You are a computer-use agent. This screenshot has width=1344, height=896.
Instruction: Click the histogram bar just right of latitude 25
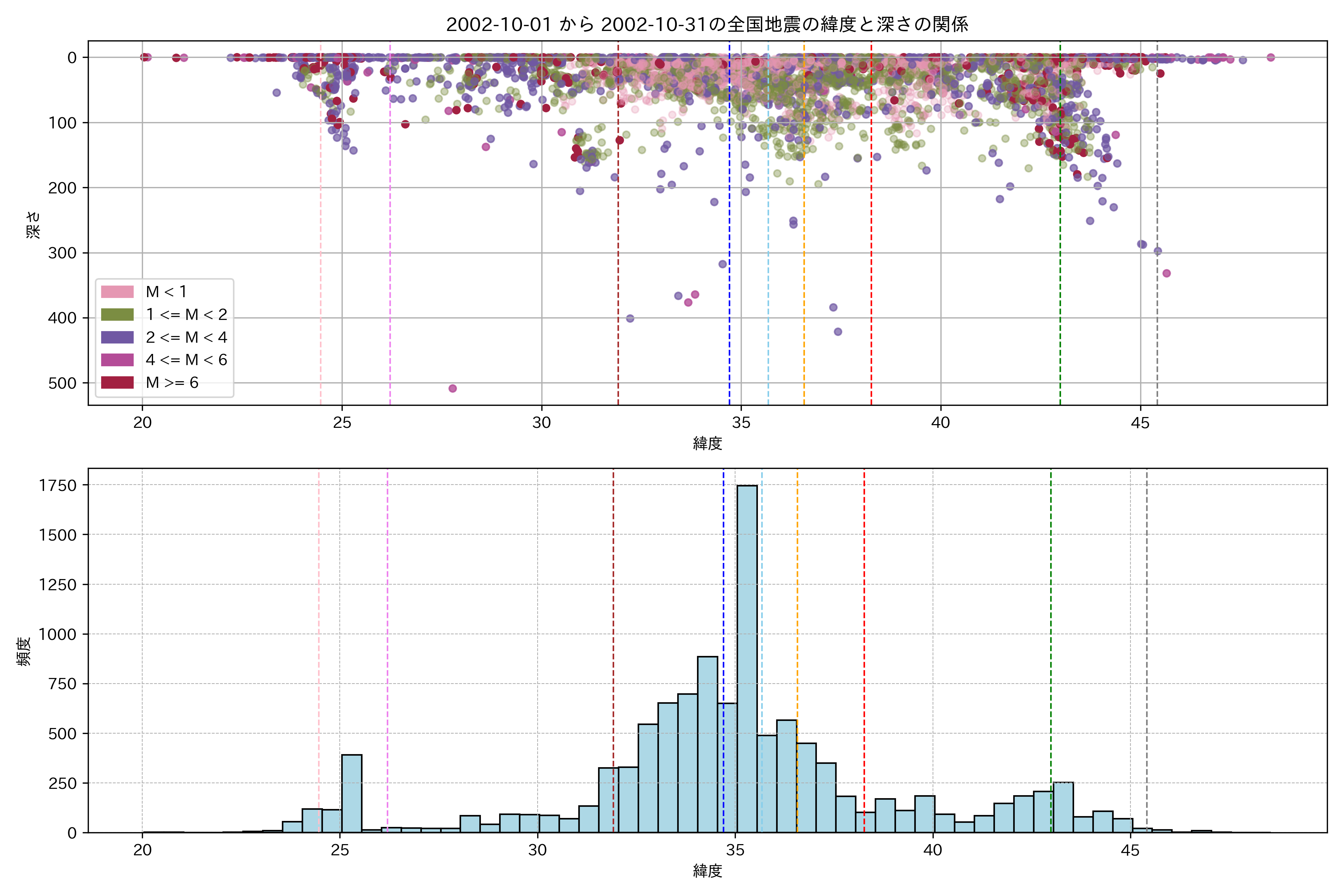(351, 794)
